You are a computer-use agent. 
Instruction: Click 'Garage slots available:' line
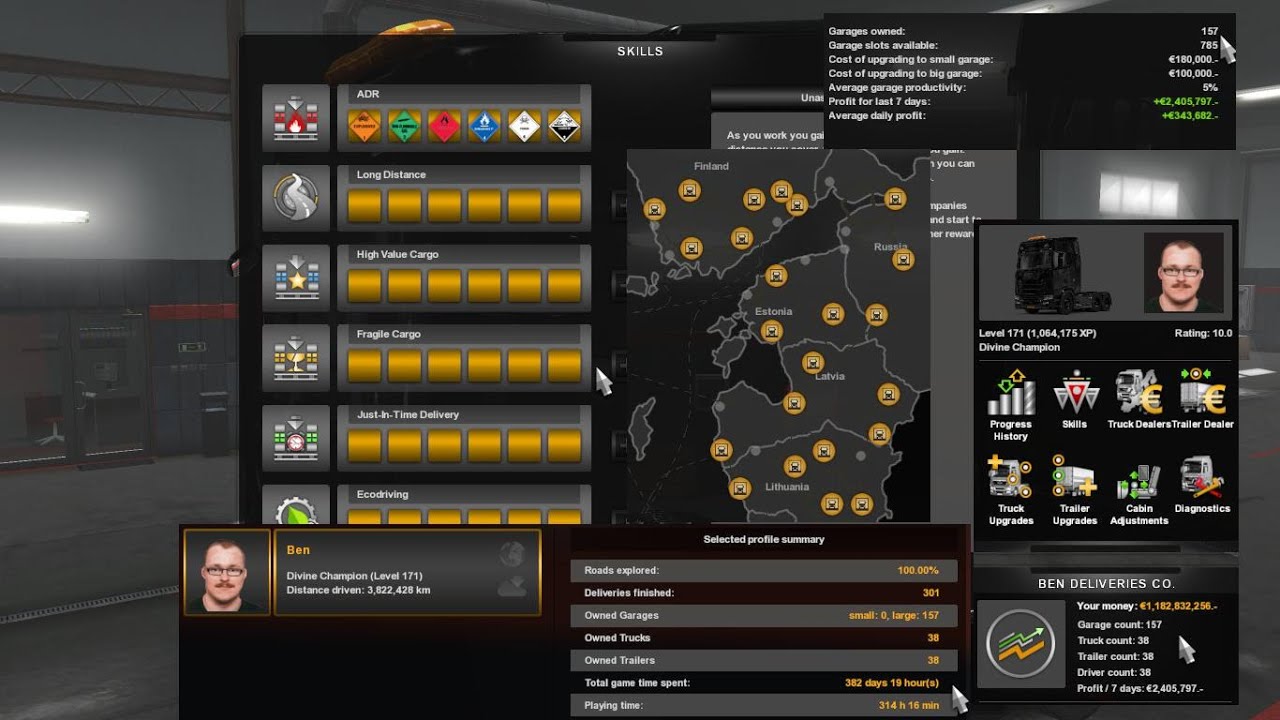click(x=1023, y=45)
